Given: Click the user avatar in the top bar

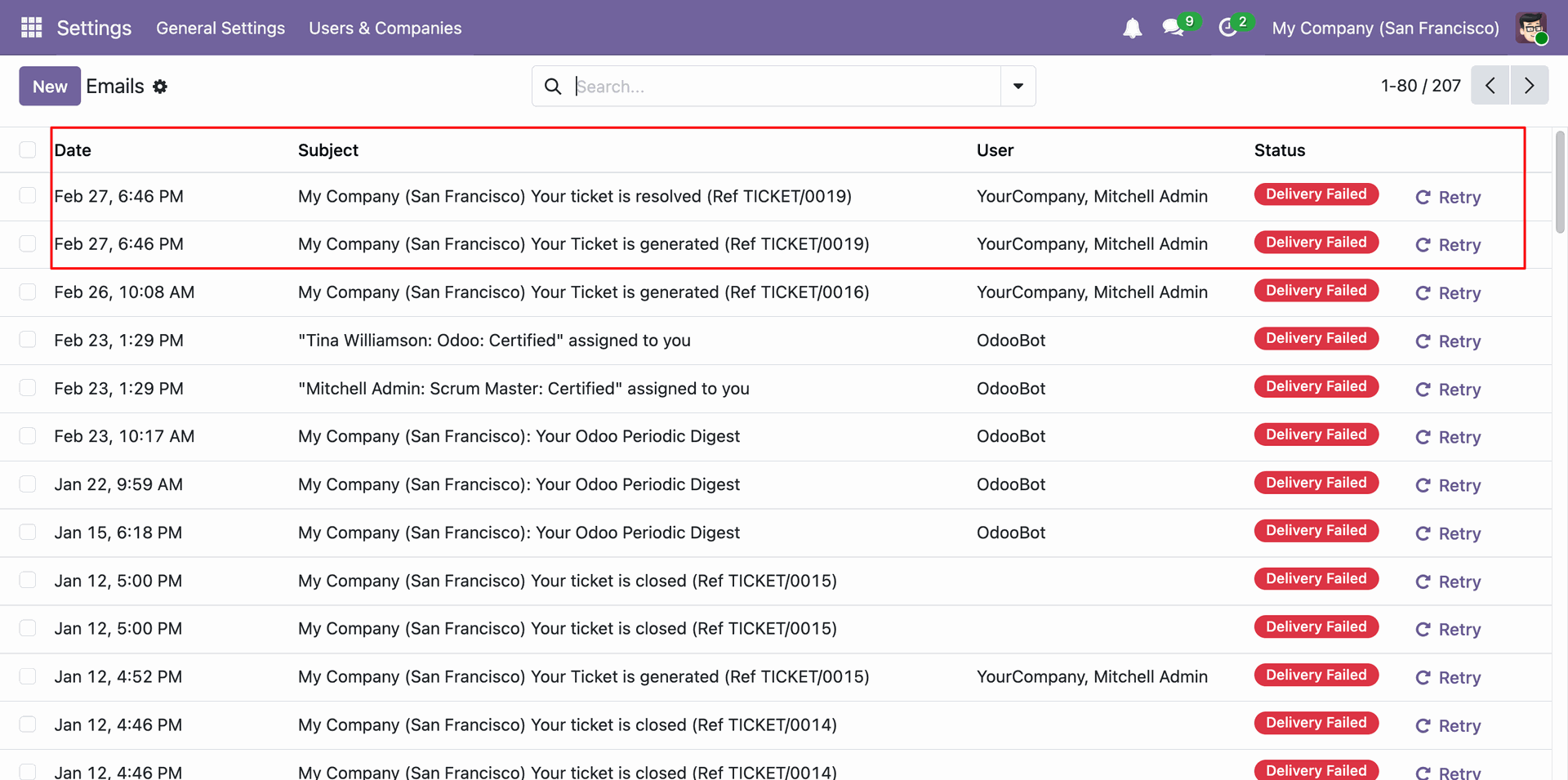Looking at the screenshot, I should [1531, 28].
